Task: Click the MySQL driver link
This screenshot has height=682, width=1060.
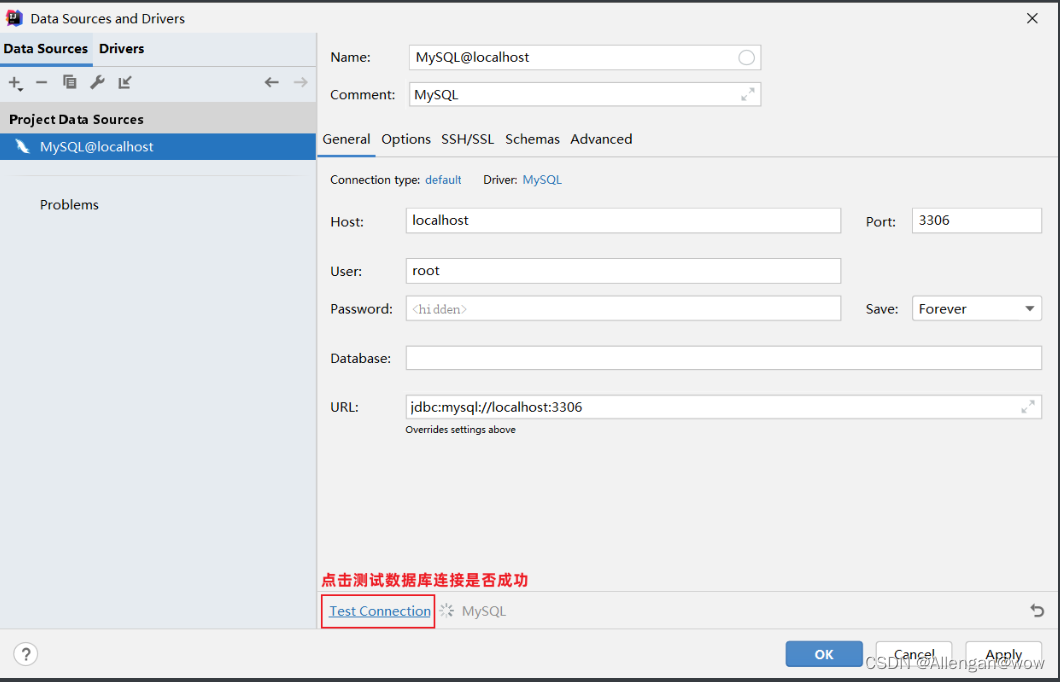Action: [542, 180]
